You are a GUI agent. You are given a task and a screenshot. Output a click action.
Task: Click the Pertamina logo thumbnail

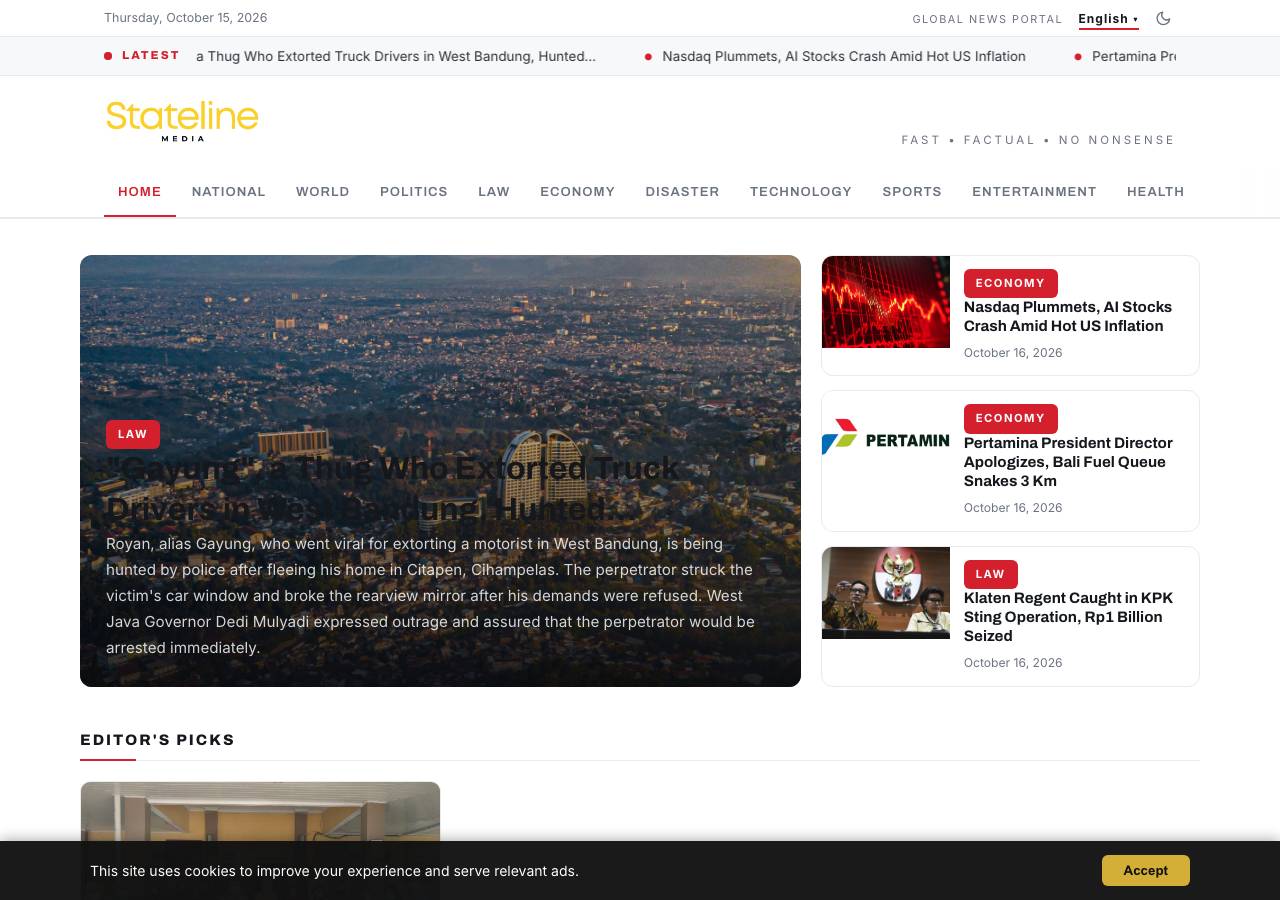[x=886, y=437]
